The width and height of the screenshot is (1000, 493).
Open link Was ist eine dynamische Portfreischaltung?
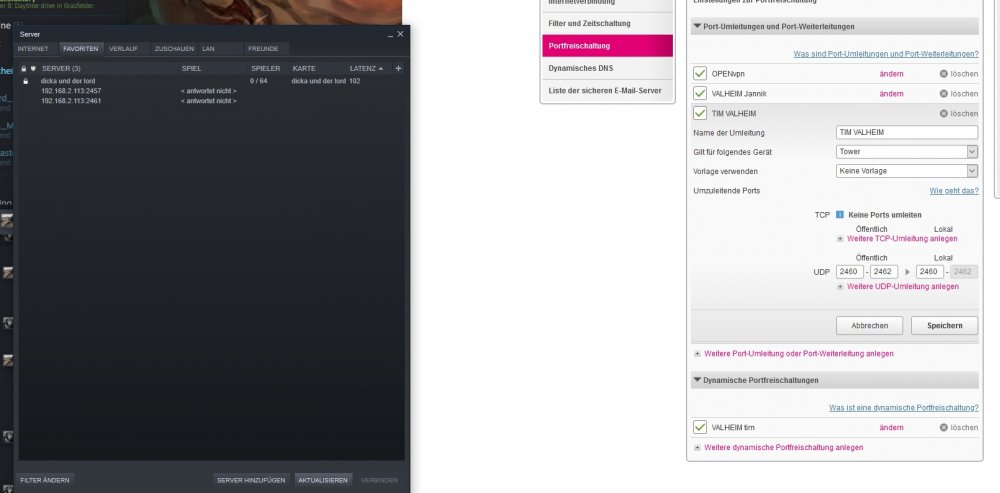[x=904, y=408]
